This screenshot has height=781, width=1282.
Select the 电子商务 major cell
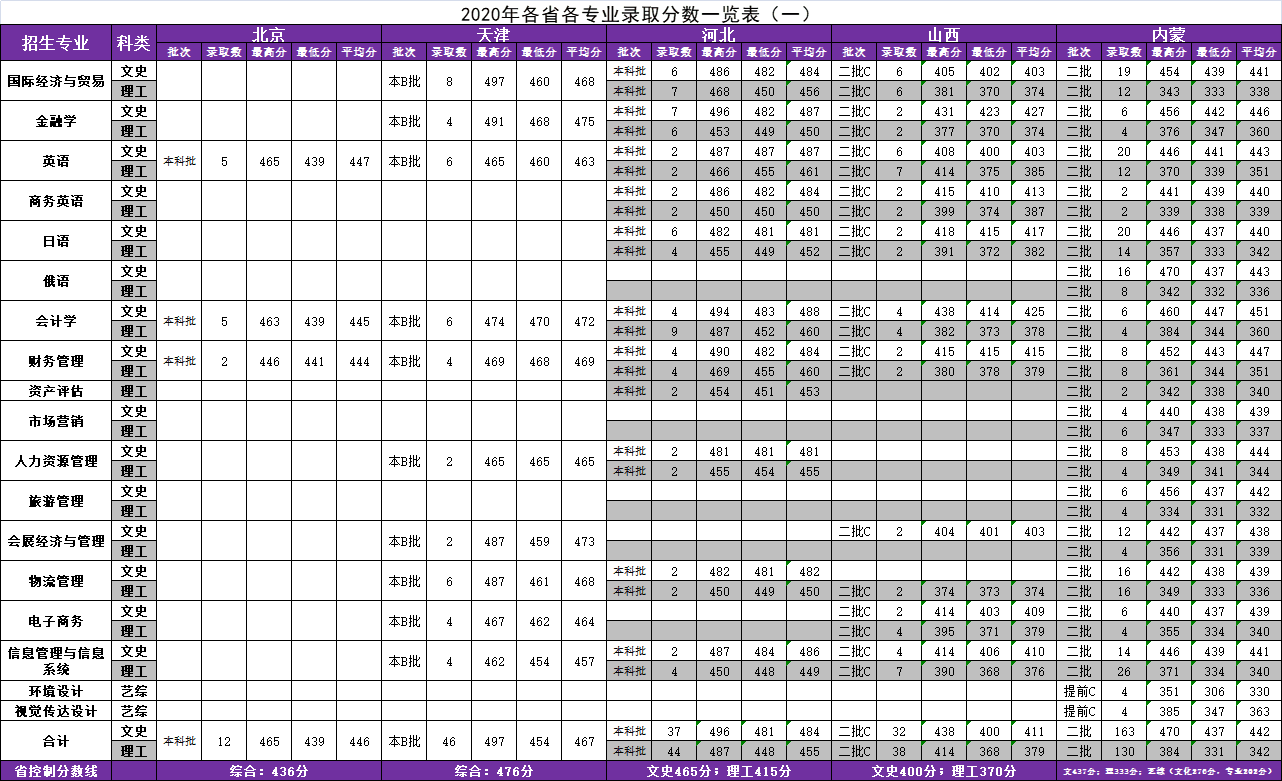point(56,621)
